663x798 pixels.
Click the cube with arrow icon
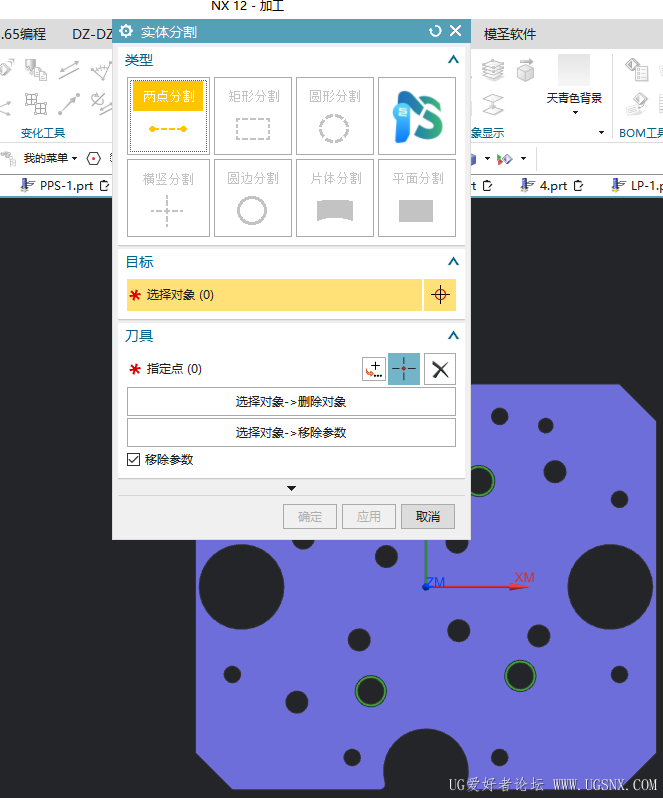tap(526, 70)
